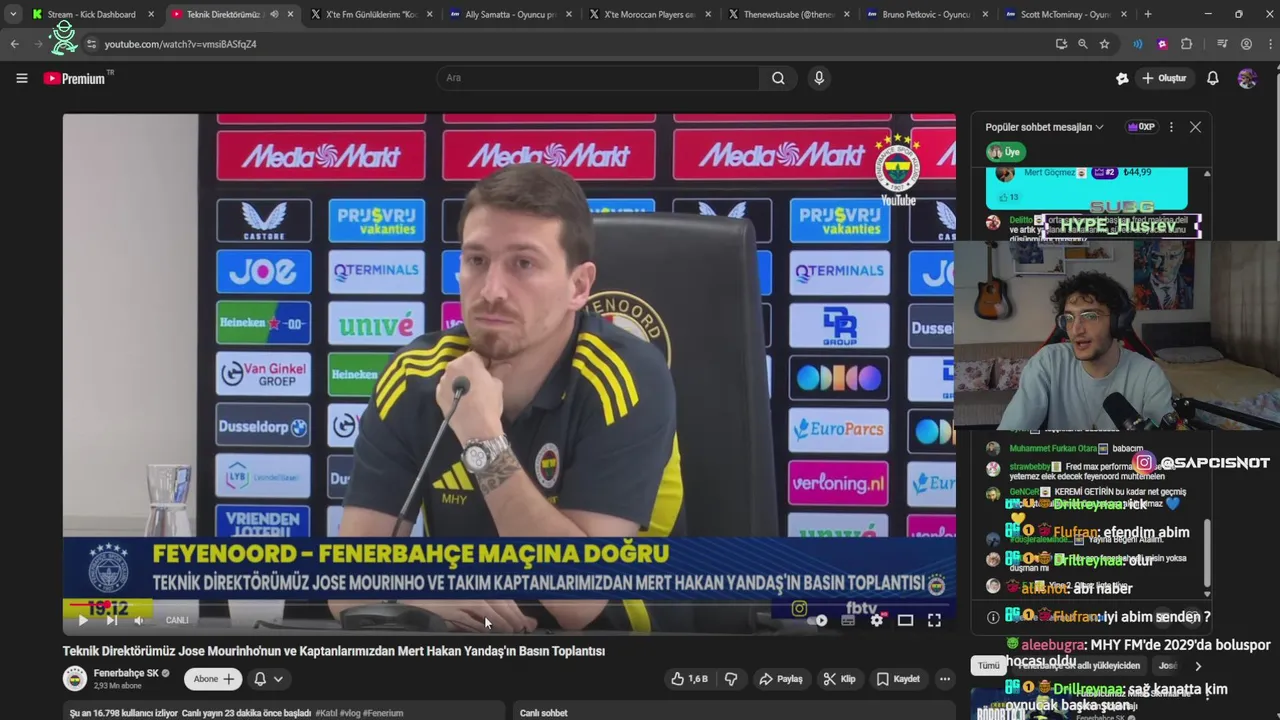Screen dimensions: 1280x720
Task: Open the account avatar menu
Action: 1247,78
